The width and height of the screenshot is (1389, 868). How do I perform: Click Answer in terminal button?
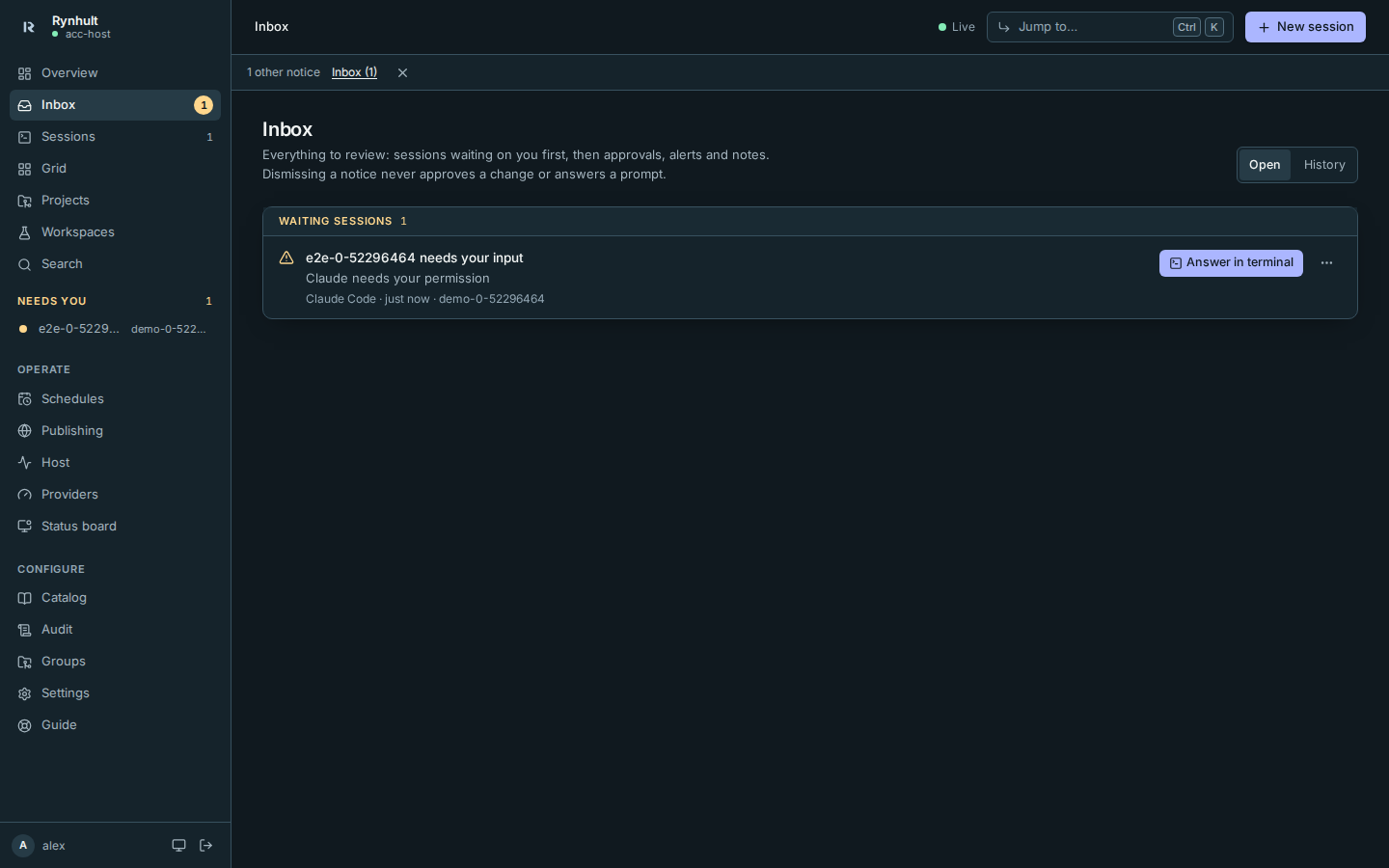[1231, 263]
